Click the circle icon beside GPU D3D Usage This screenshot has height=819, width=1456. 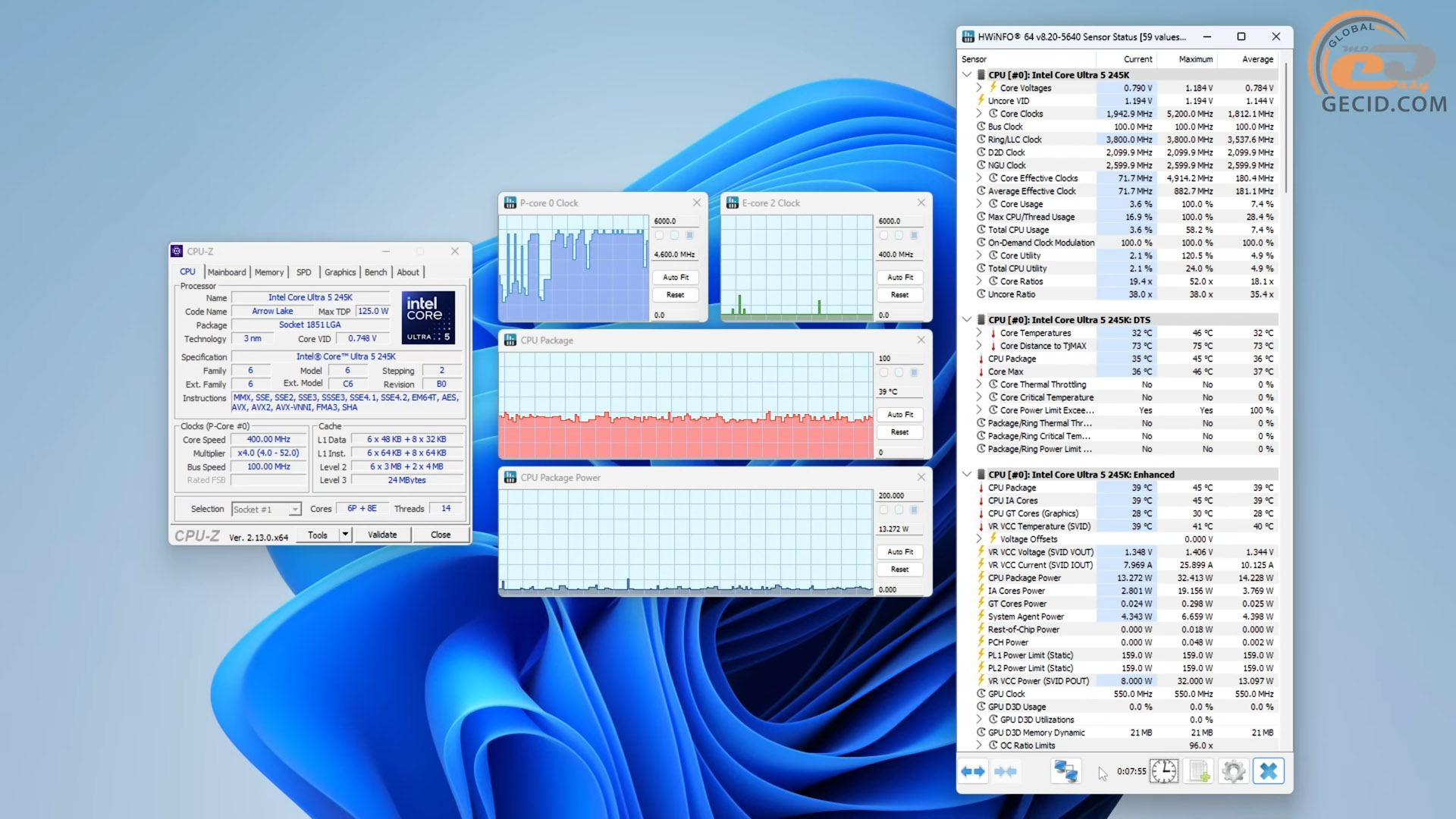click(981, 707)
